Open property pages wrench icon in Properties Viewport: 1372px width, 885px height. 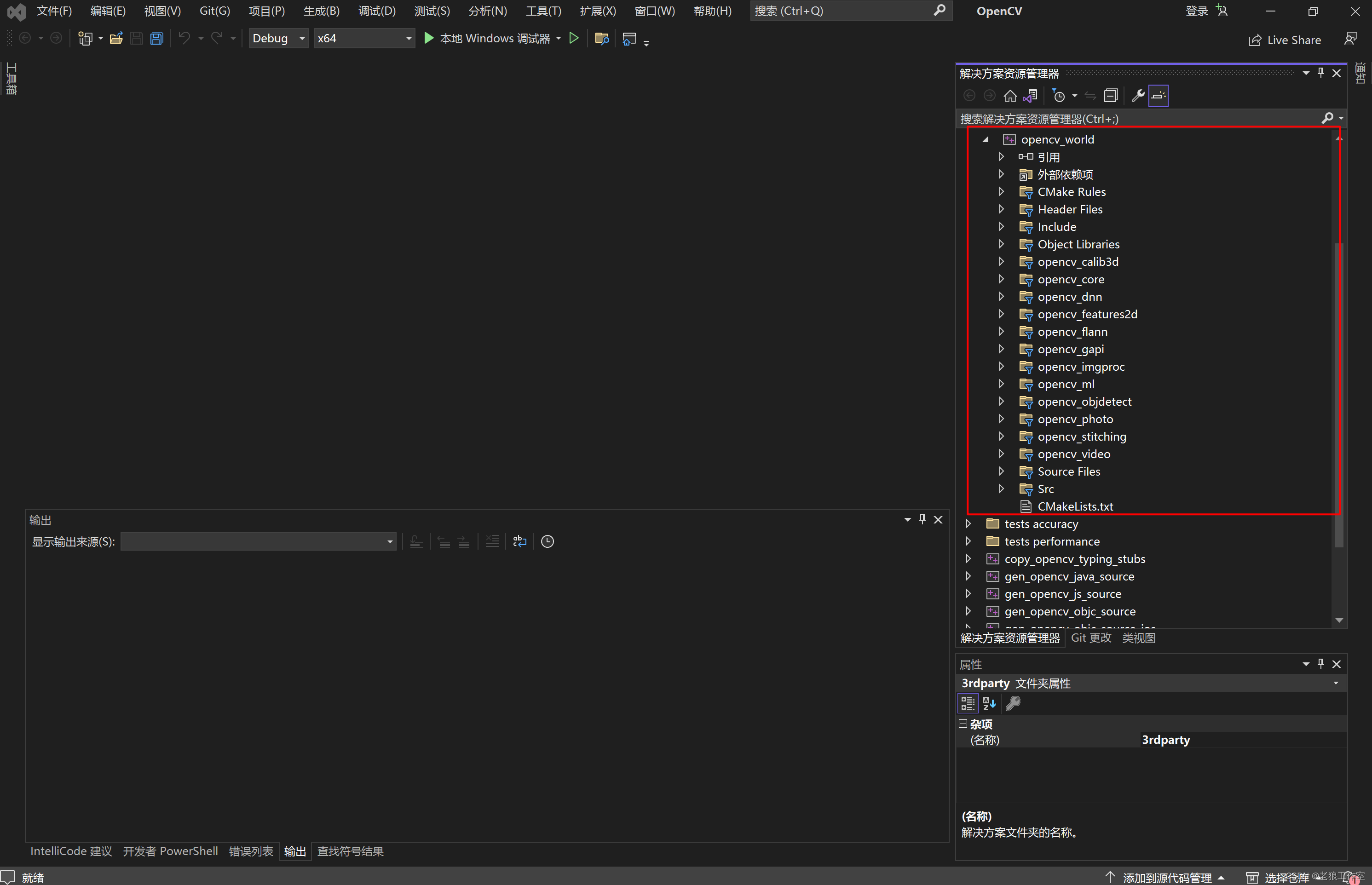pos(1013,703)
